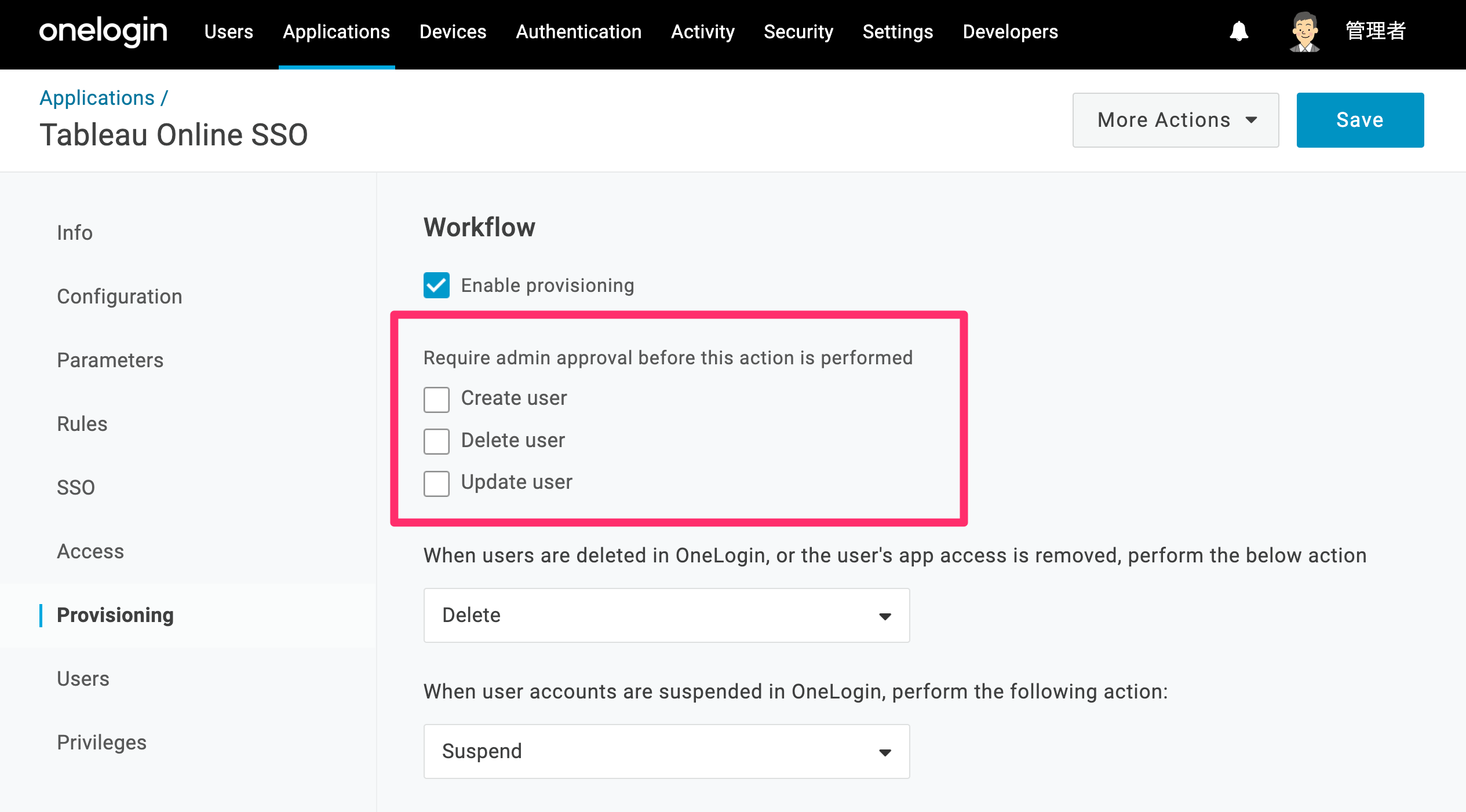Click the admin user avatar
This screenshot has height=812, width=1466.
[1304, 32]
